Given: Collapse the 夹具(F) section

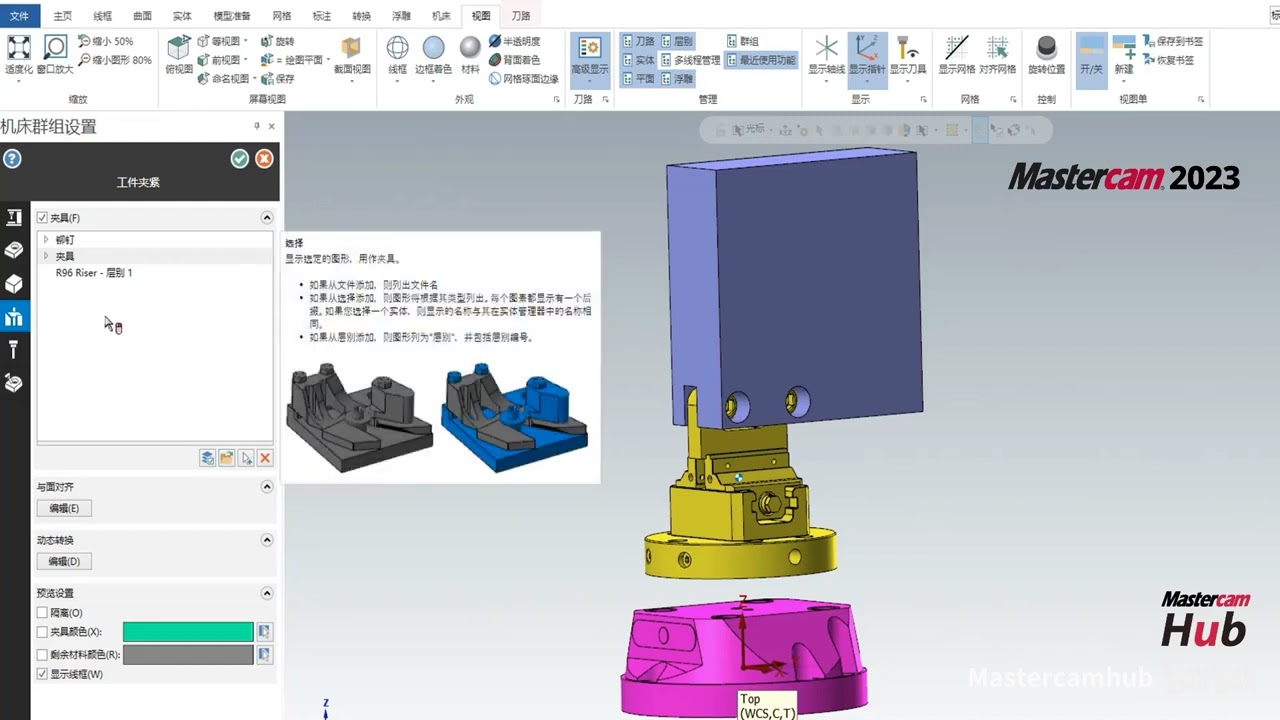Looking at the screenshot, I should (267, 218).
